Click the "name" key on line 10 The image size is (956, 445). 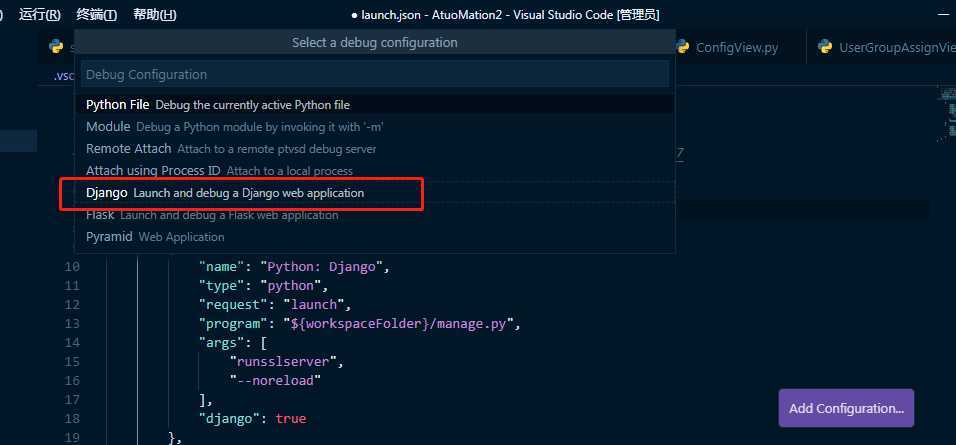(222, 266)
